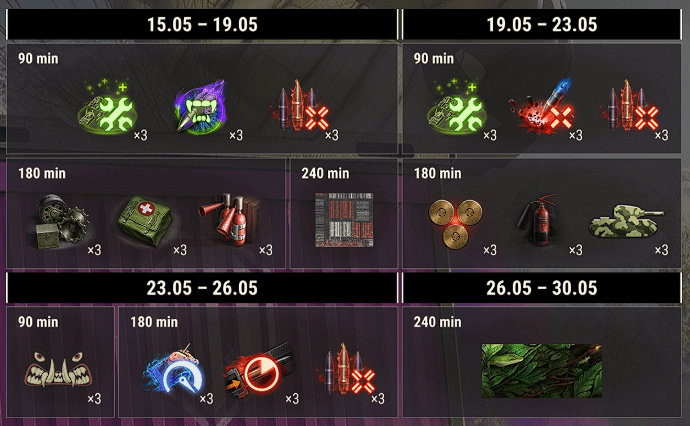Click the red automatic fire extinguishers icon
Screen dimensions: 690x426
pos(229,219)
